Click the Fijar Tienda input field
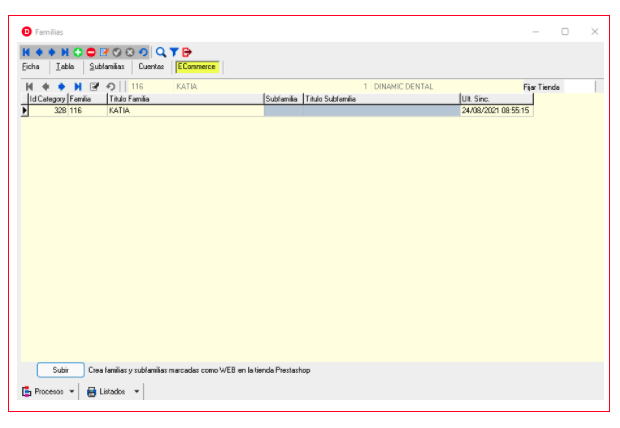The image size is (620, 428). [579, 87]
